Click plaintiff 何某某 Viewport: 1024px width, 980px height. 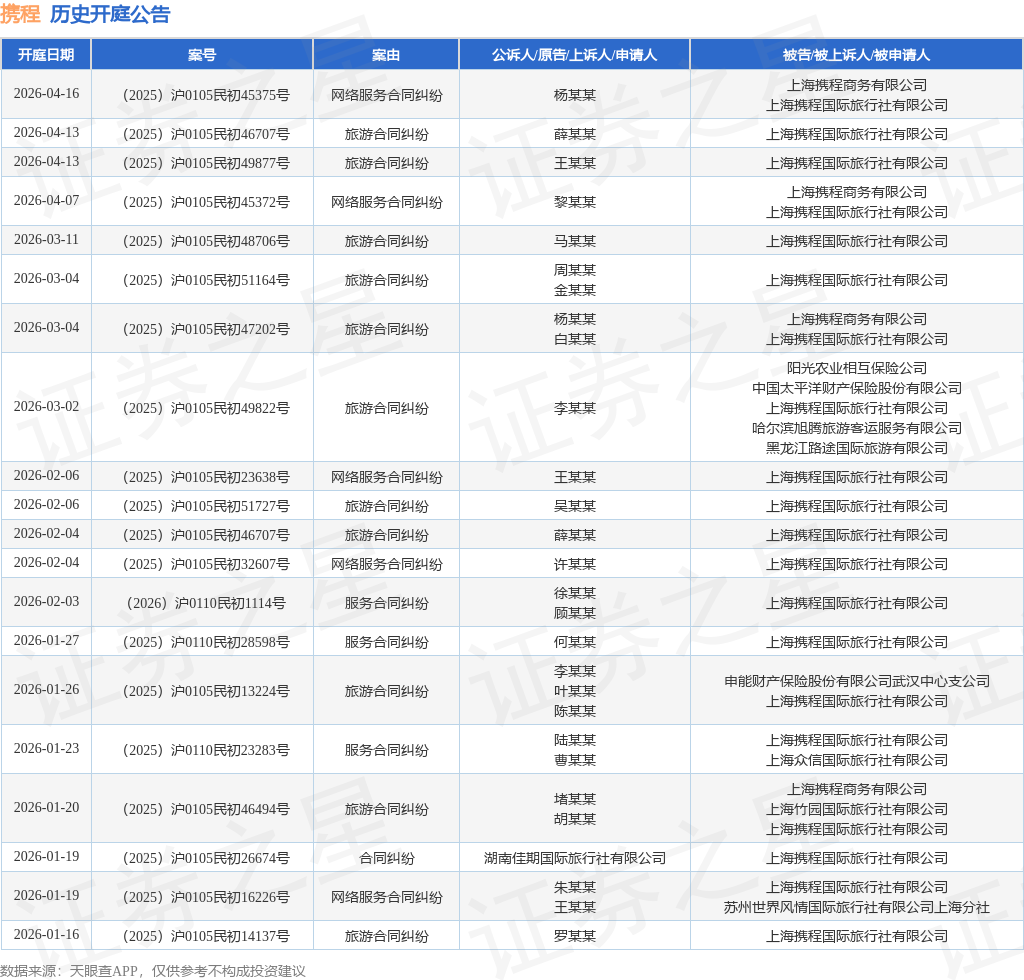pos(575,642)
